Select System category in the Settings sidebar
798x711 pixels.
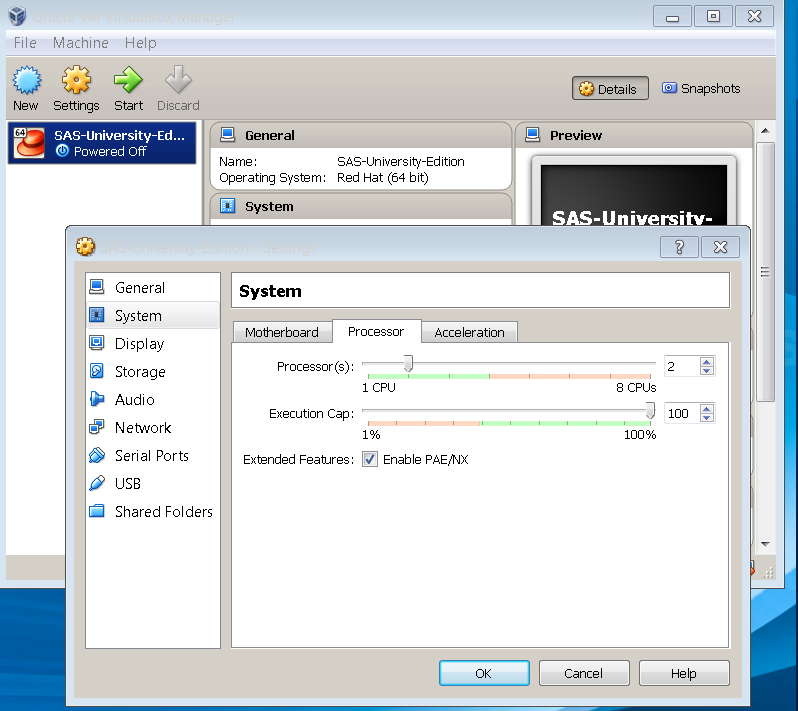[153, 316]
